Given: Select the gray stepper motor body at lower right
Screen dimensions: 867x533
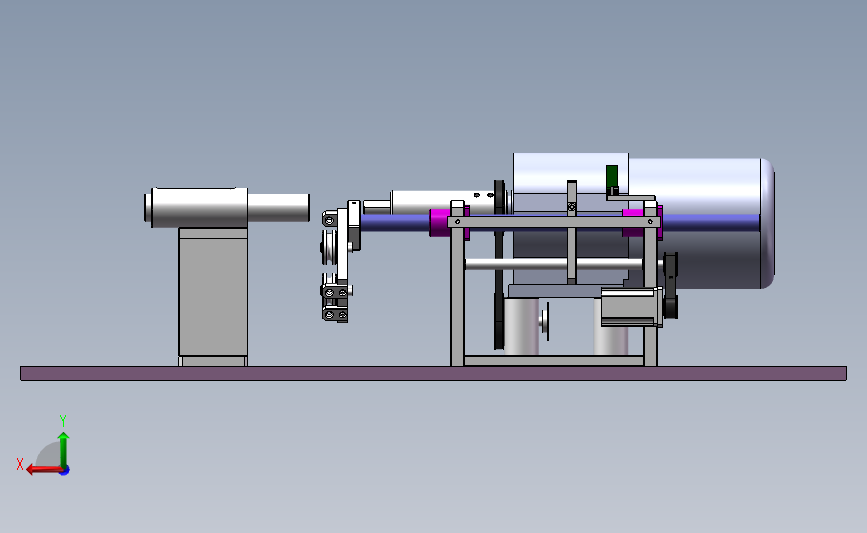Looking at the screenshot, I should [x=630, y=307].
